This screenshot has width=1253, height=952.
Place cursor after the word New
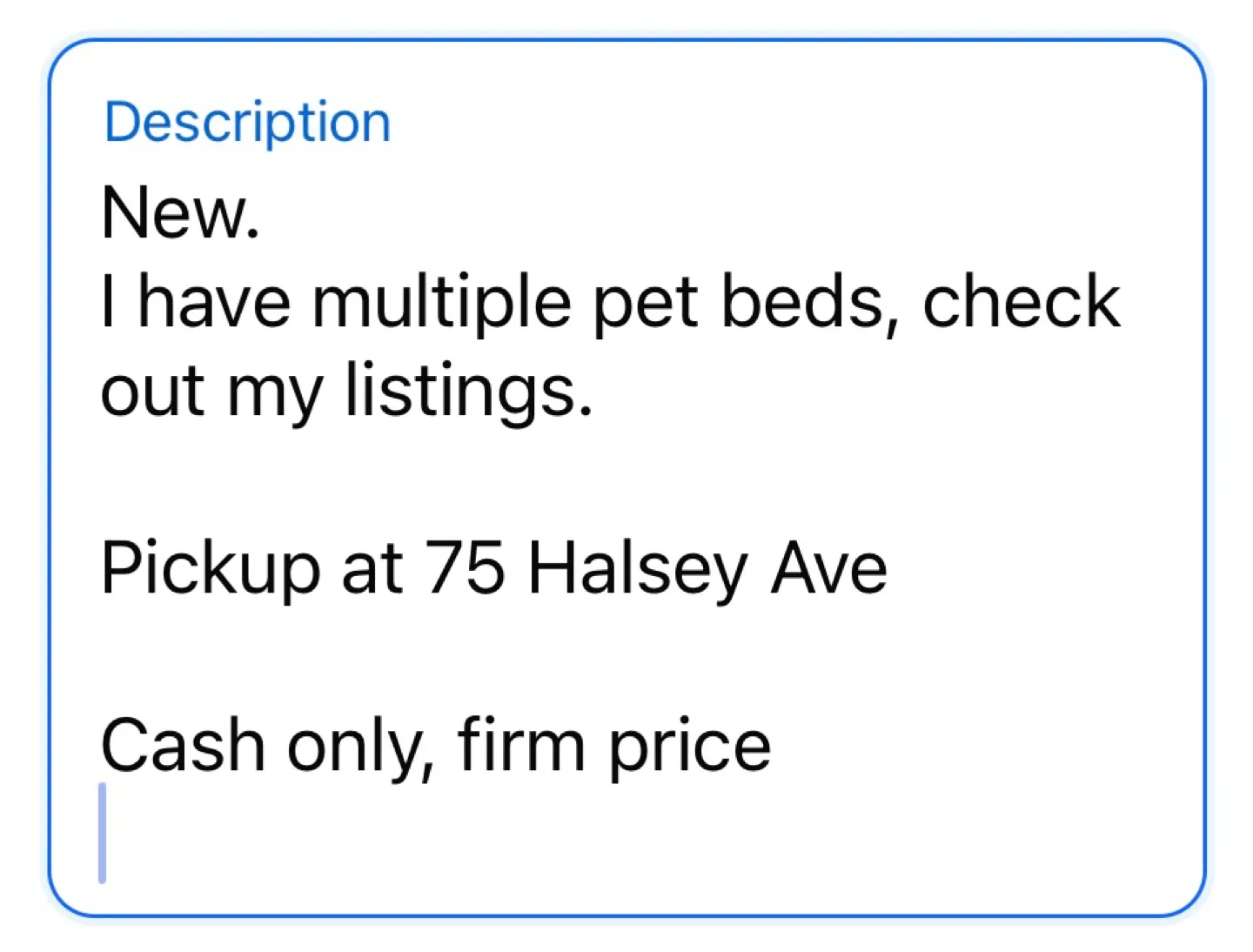click(x=262, y=213)
